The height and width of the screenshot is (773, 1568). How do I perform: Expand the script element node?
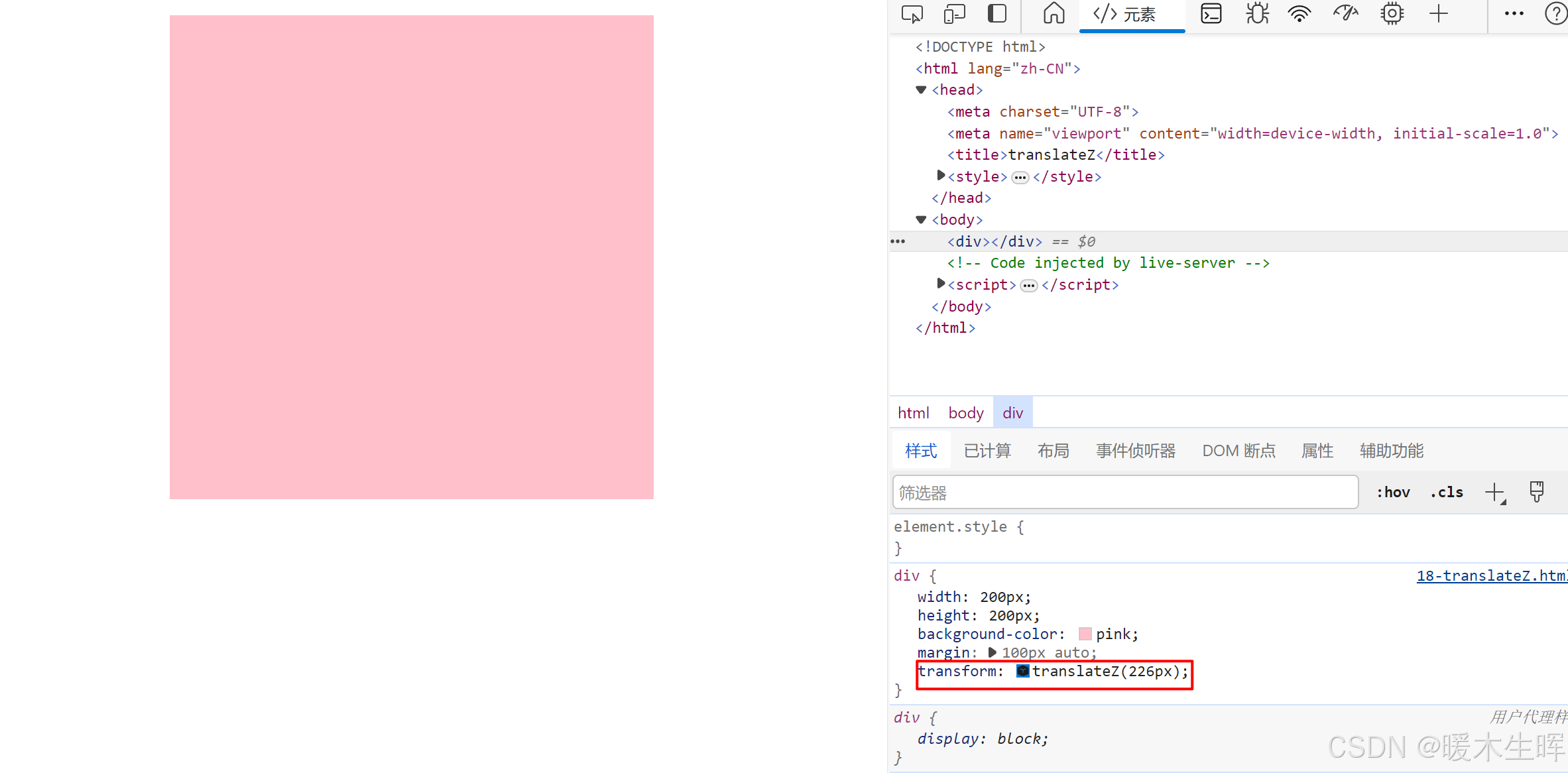click(940, 284)
